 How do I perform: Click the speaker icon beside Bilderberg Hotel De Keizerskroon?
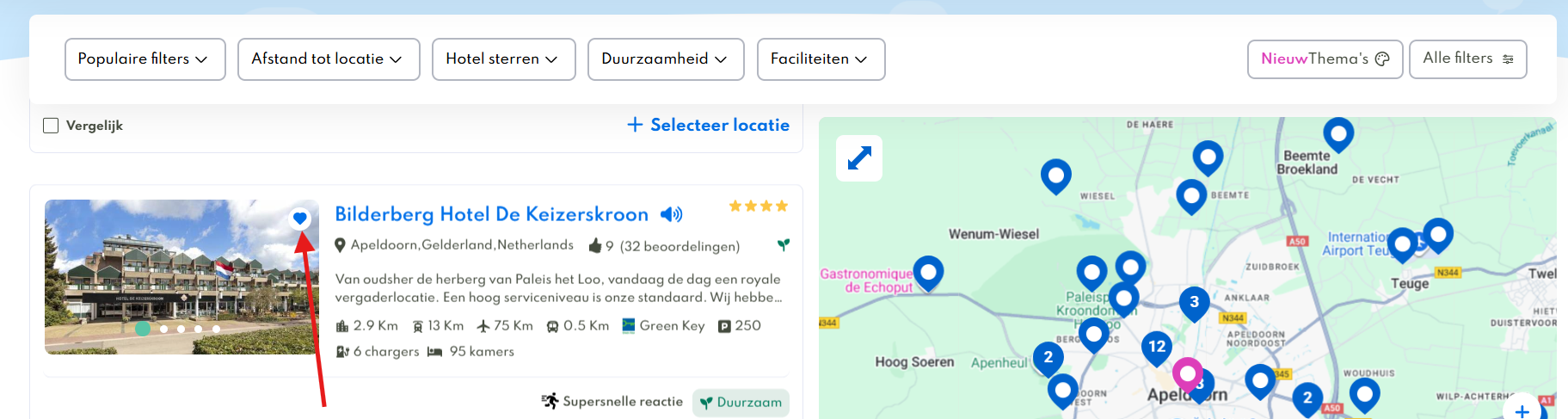[671, 214]
